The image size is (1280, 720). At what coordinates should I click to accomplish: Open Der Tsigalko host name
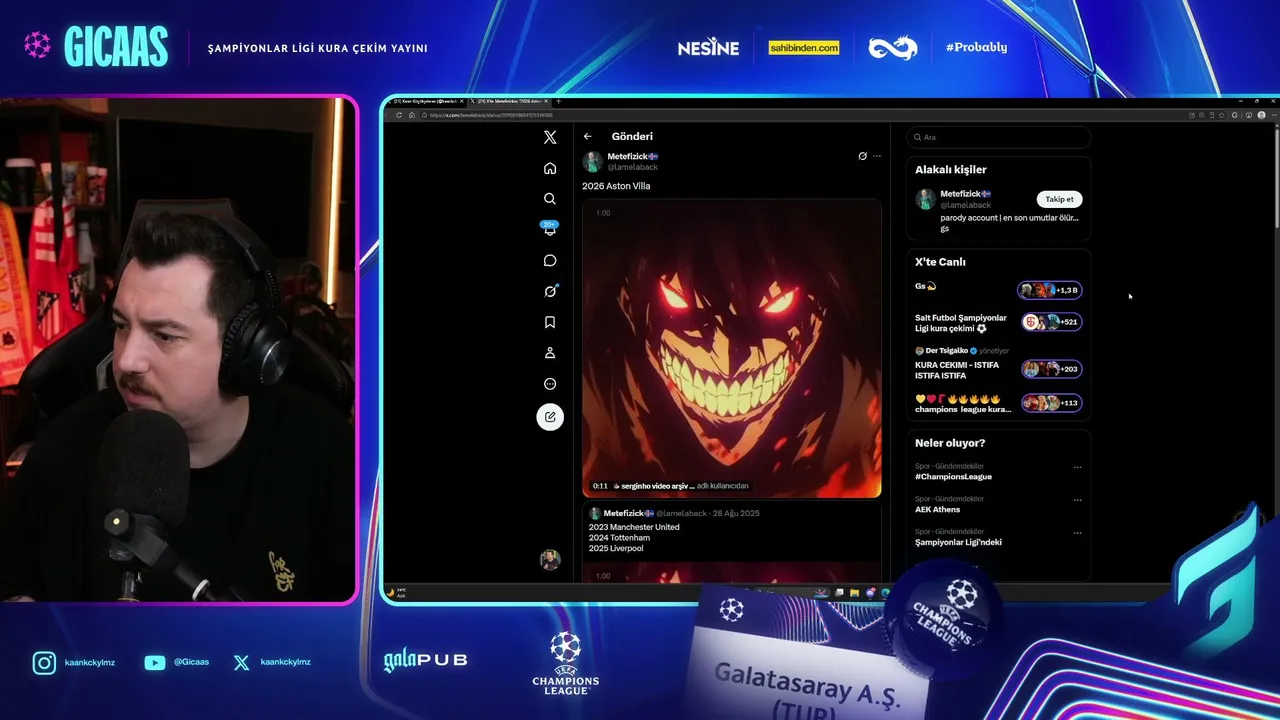coord(947,351)
